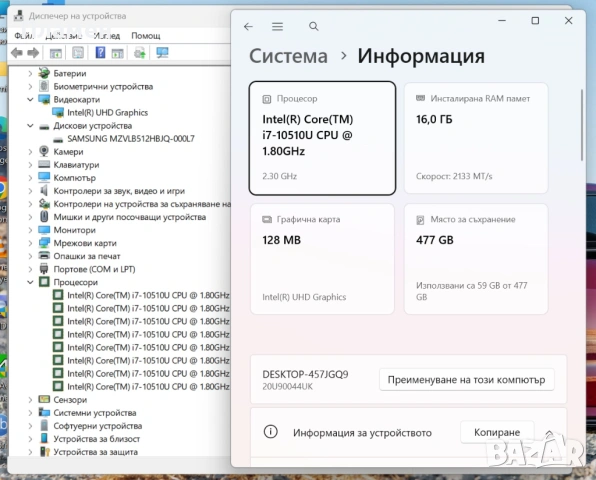Image resolution: width=596 pixels, height=480 pixels.
Task: Click the update driver toolbar icon
Action: tap(139, 52)
